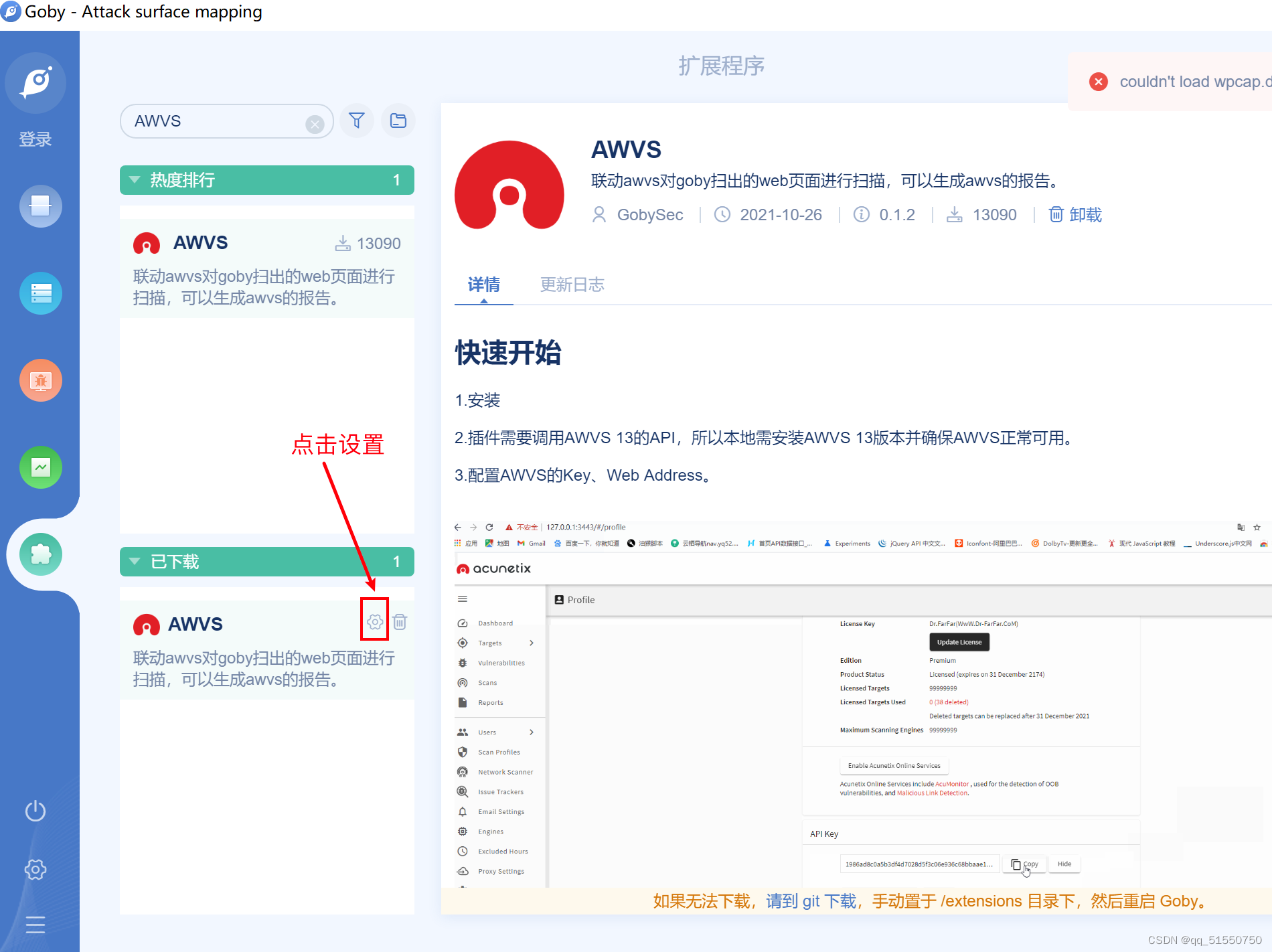Click 卸载 to uninstall AWVS
The image size is (1272, 952).
click(1075, 215)
